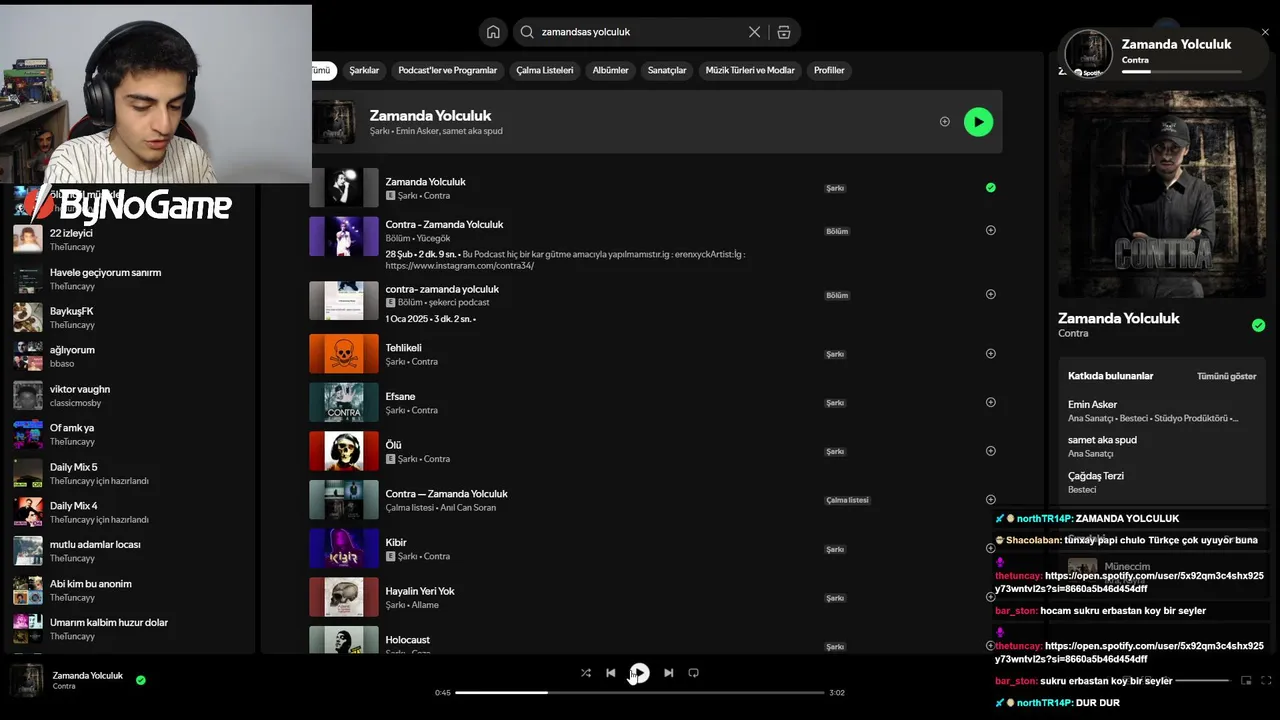Select the Sanatçılar filter tab
Screen dimensions: 1280x720
[667, 70]
